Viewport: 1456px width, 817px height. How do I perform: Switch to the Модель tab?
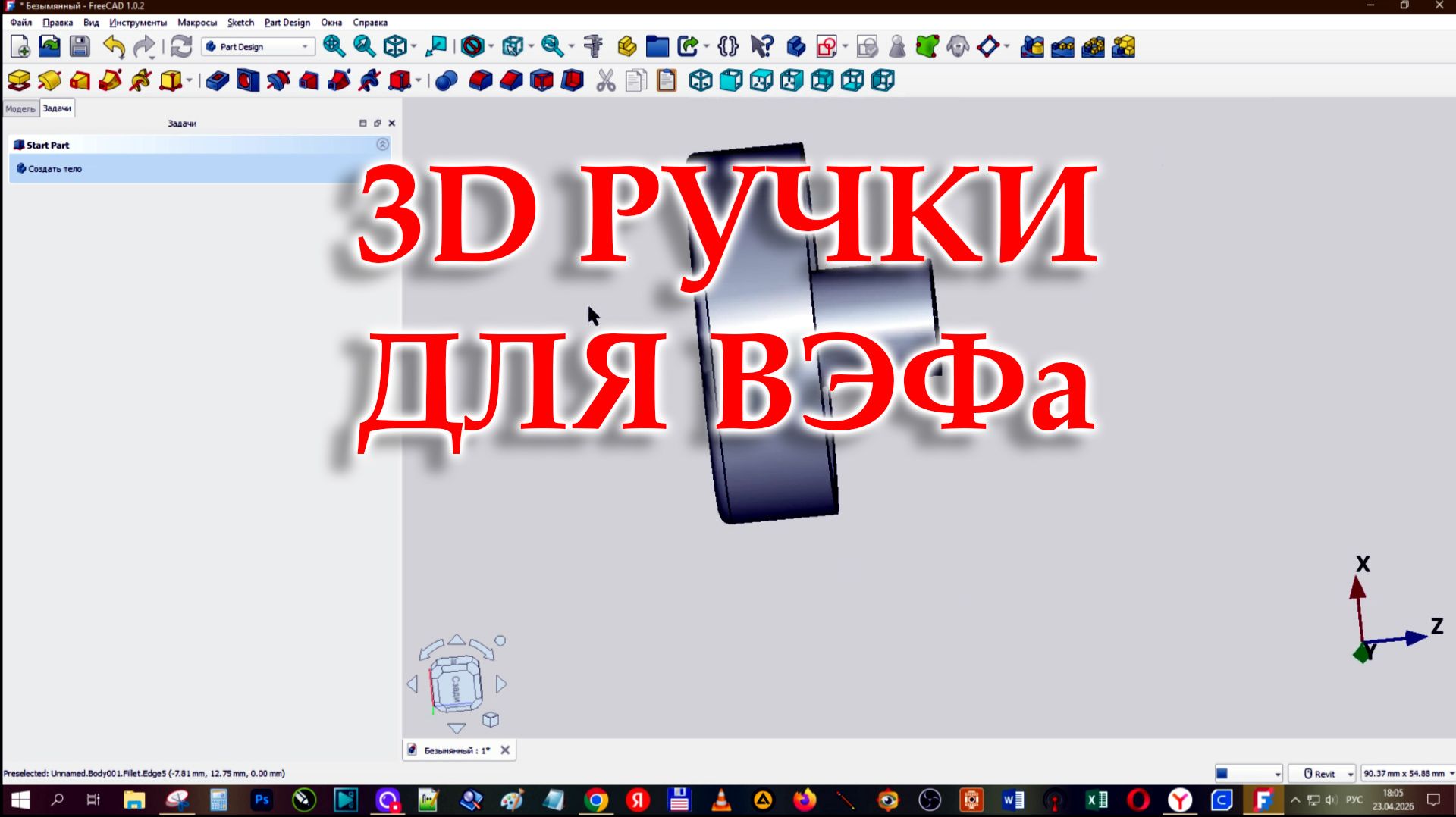click(21, 108)
